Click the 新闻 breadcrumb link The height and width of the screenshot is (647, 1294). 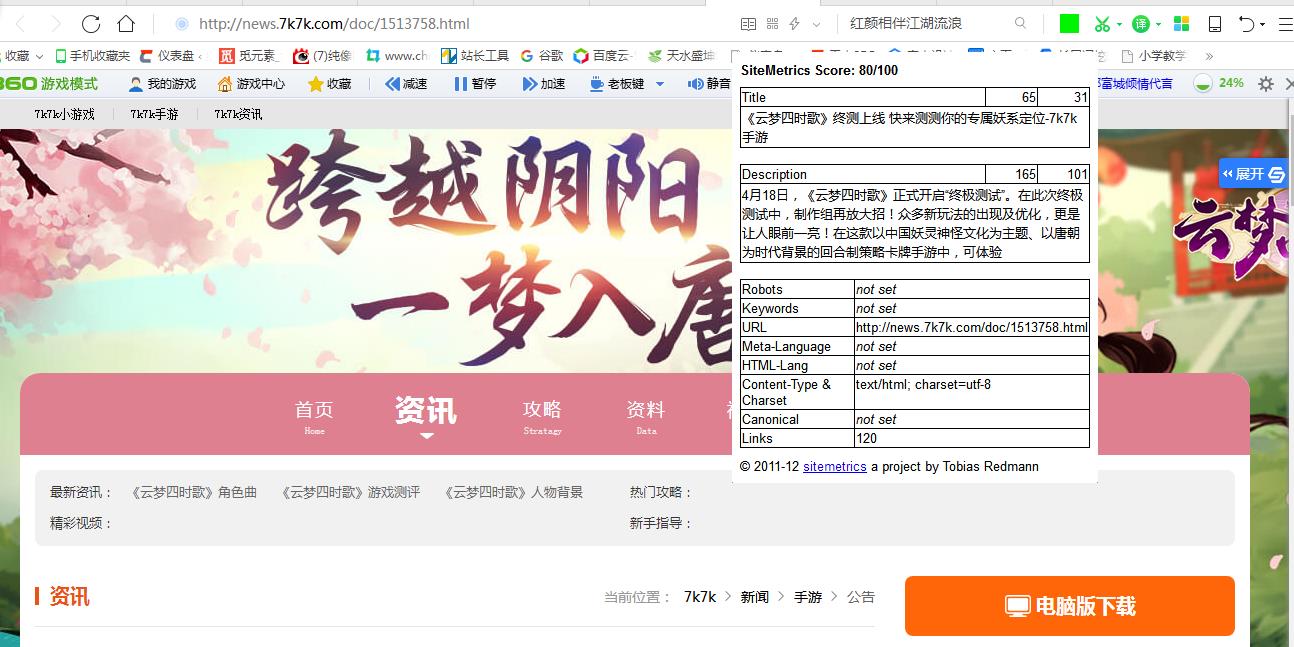click(755, 597)
